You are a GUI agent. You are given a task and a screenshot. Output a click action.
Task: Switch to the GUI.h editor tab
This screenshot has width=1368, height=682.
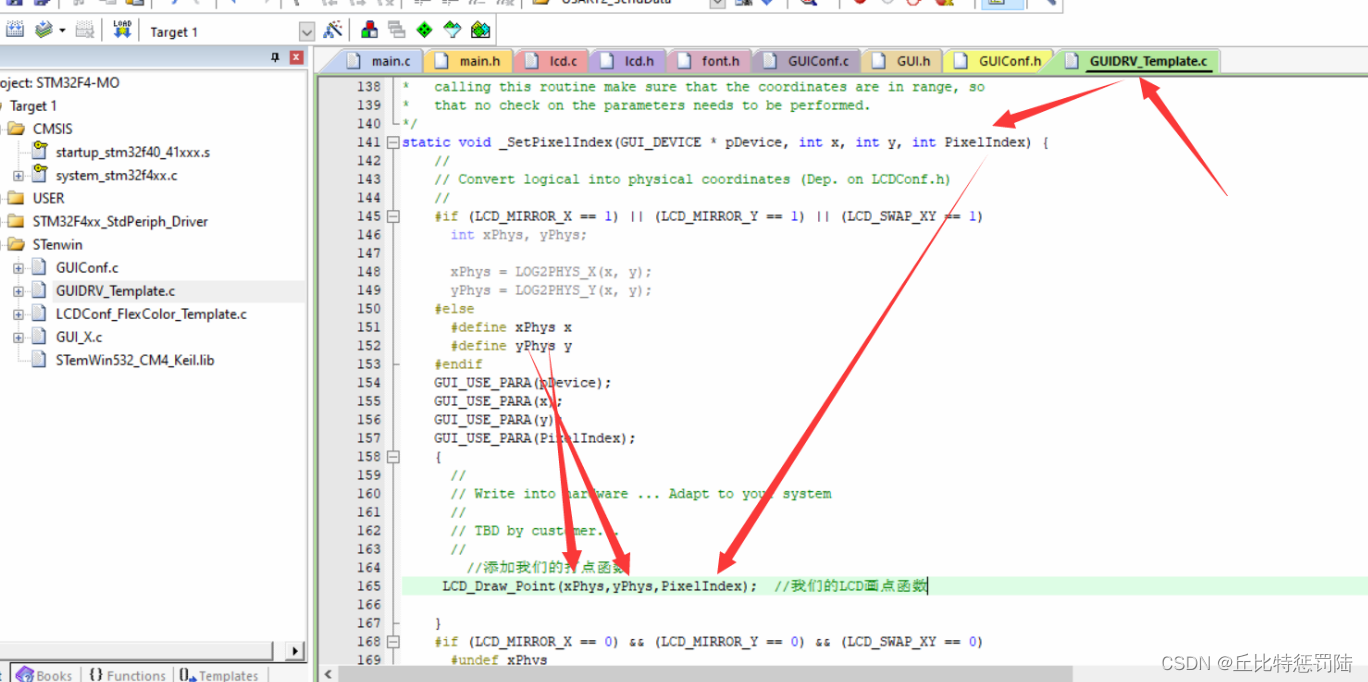(902, 61)
